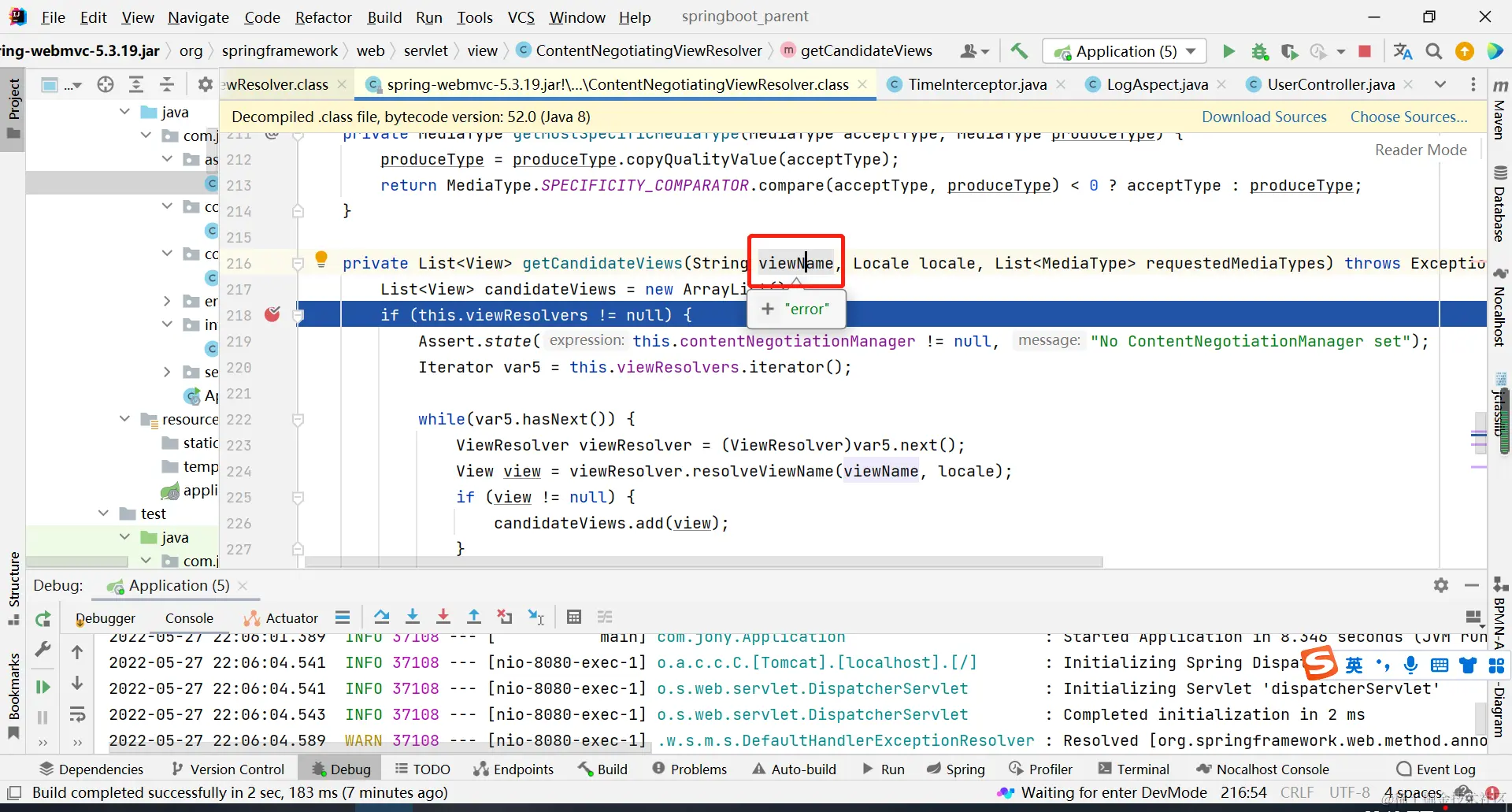Show hidden editor tabs dropdown
The image size is (1512, 812).
[x=1440, y=84]
